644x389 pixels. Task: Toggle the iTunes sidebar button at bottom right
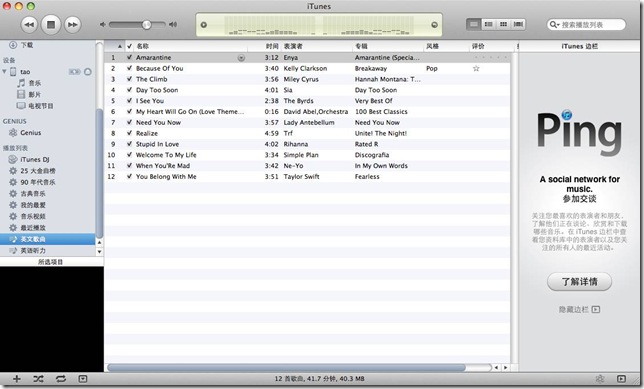[621, 379]
